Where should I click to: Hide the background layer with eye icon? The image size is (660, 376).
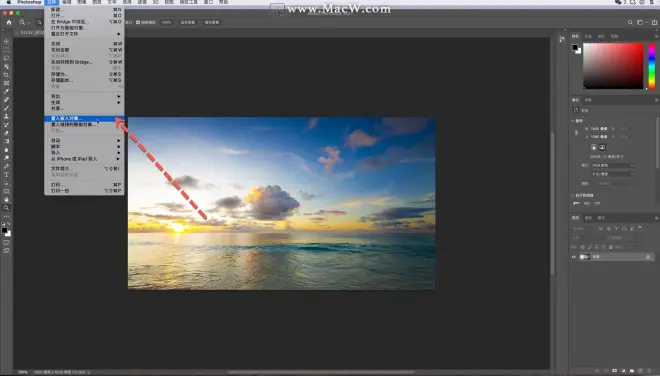[x=574, y=257]
